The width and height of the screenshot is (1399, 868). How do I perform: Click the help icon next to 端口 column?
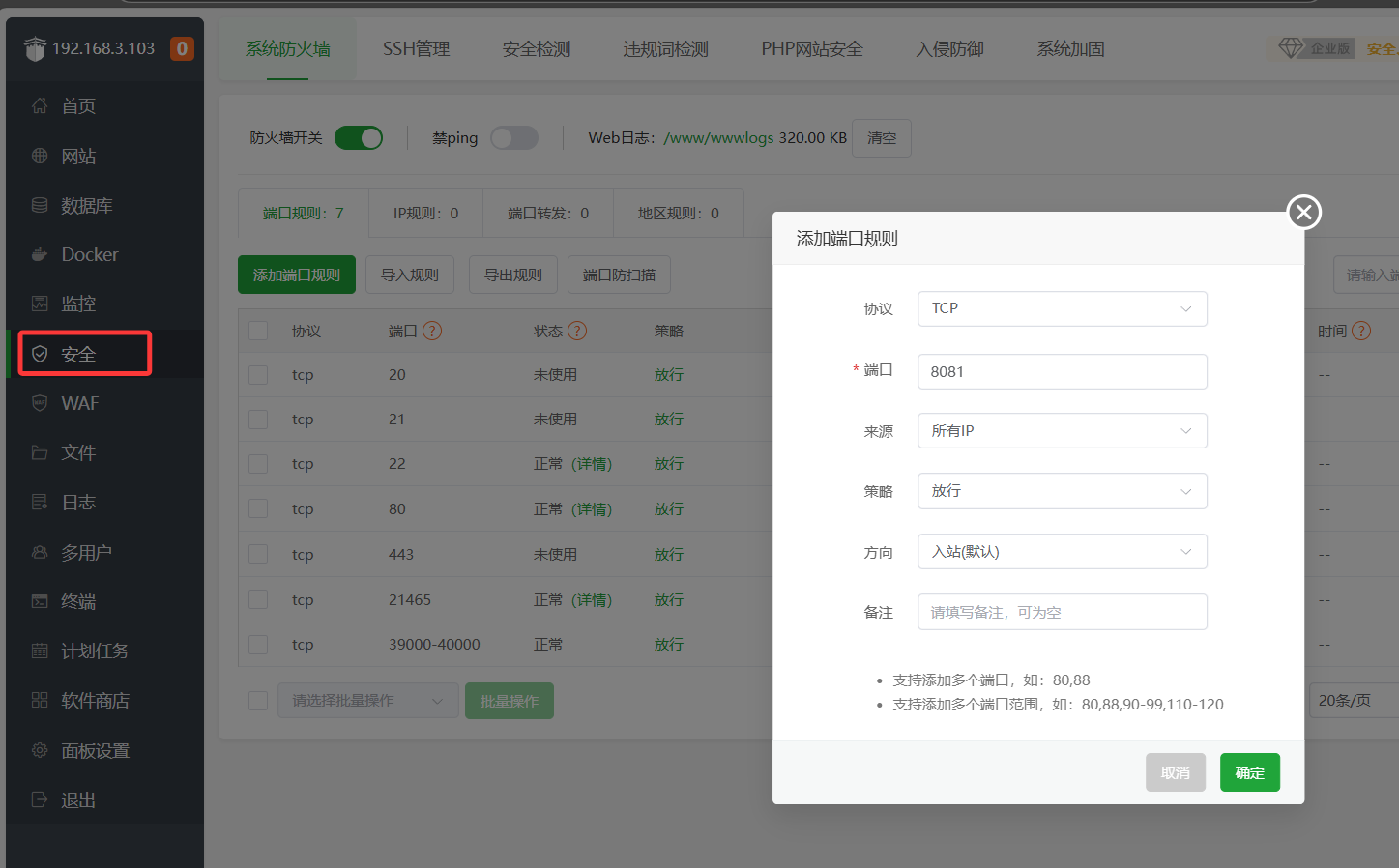coord(432,331)
